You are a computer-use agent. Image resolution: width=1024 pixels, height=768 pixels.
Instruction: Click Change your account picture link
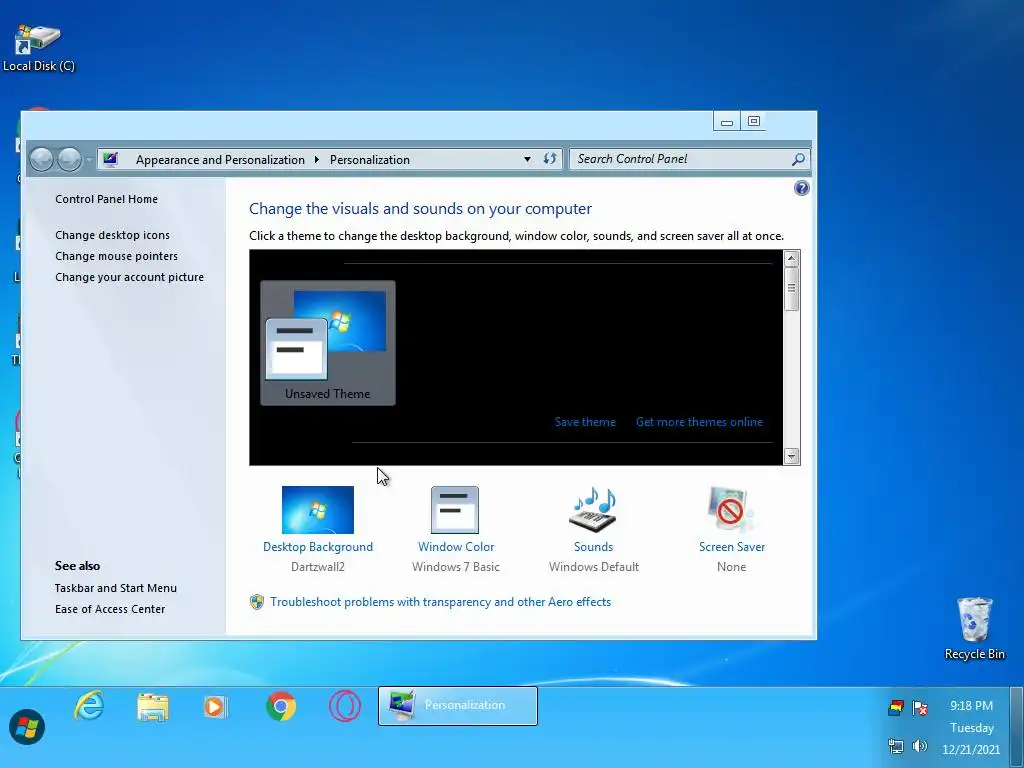129,277
